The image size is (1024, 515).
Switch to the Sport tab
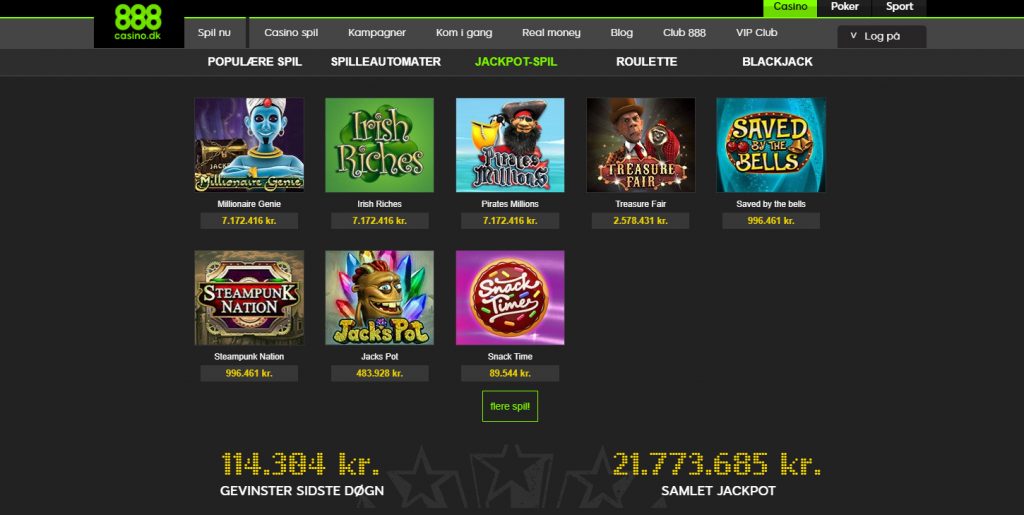(899, 7)
